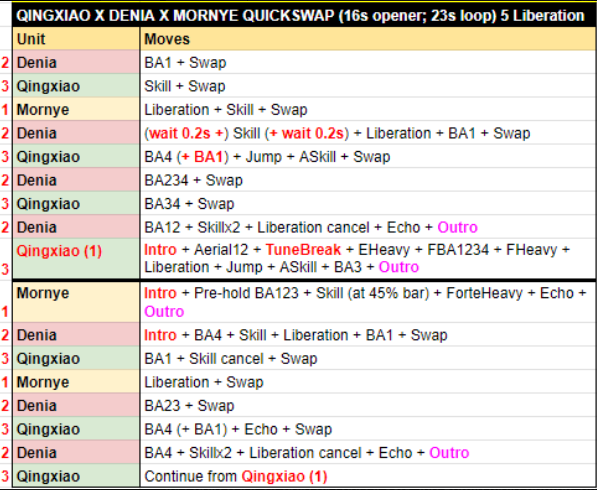Select the 'BA1 + Swap' moves cell
This screenshot has width=597, height=490.
(367, 62)
